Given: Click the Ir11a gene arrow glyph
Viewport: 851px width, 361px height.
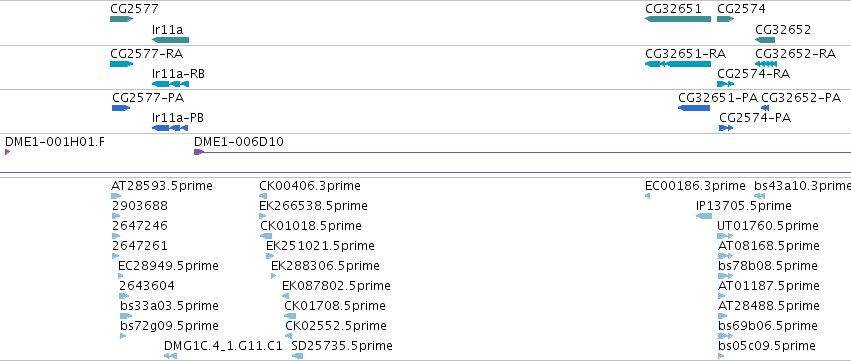Looking at the screenshot, I should pyautogui.click(x=170, y=40).
